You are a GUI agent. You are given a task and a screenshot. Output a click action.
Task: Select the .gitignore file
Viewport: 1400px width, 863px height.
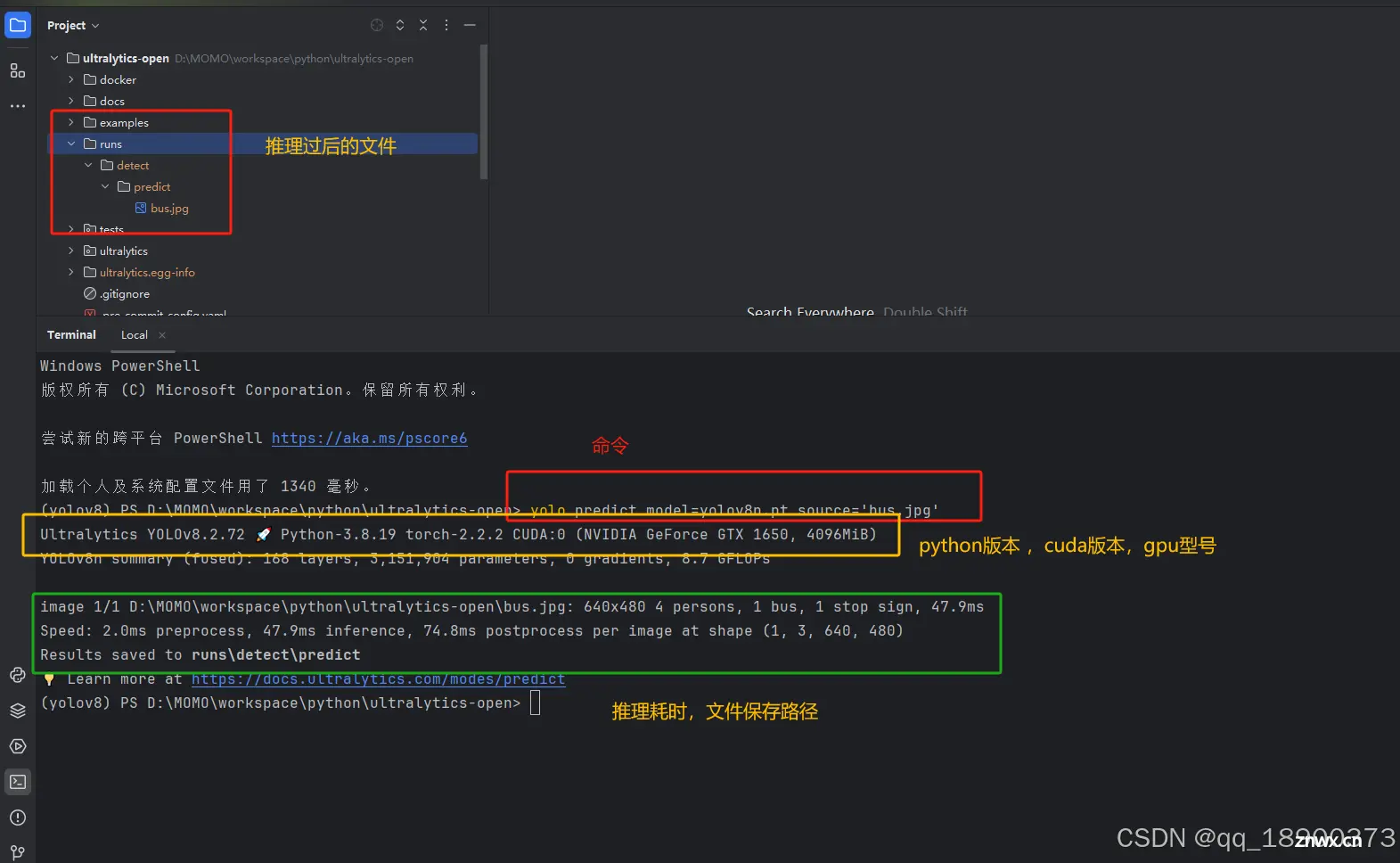coord(125,293)
